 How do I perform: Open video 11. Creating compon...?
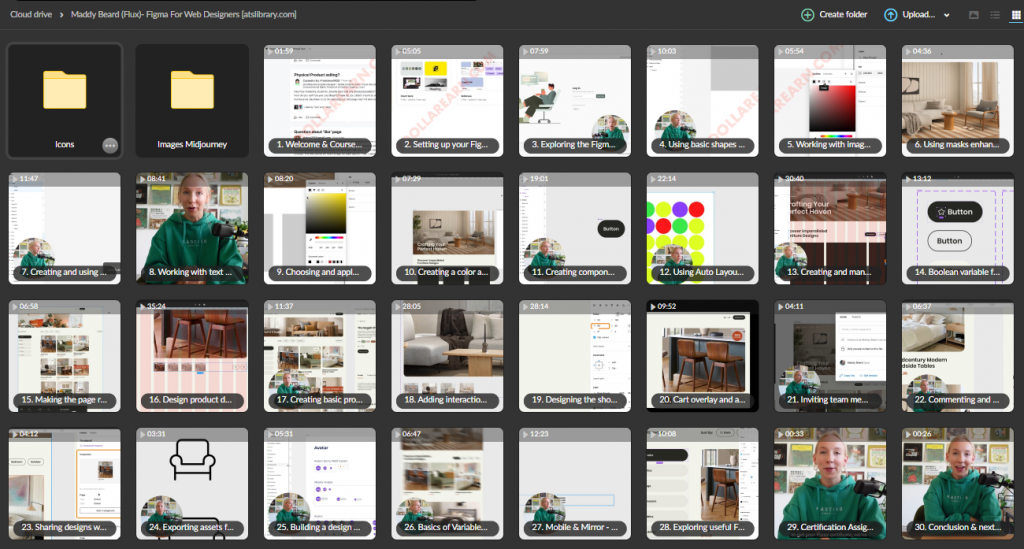[575, 228]
